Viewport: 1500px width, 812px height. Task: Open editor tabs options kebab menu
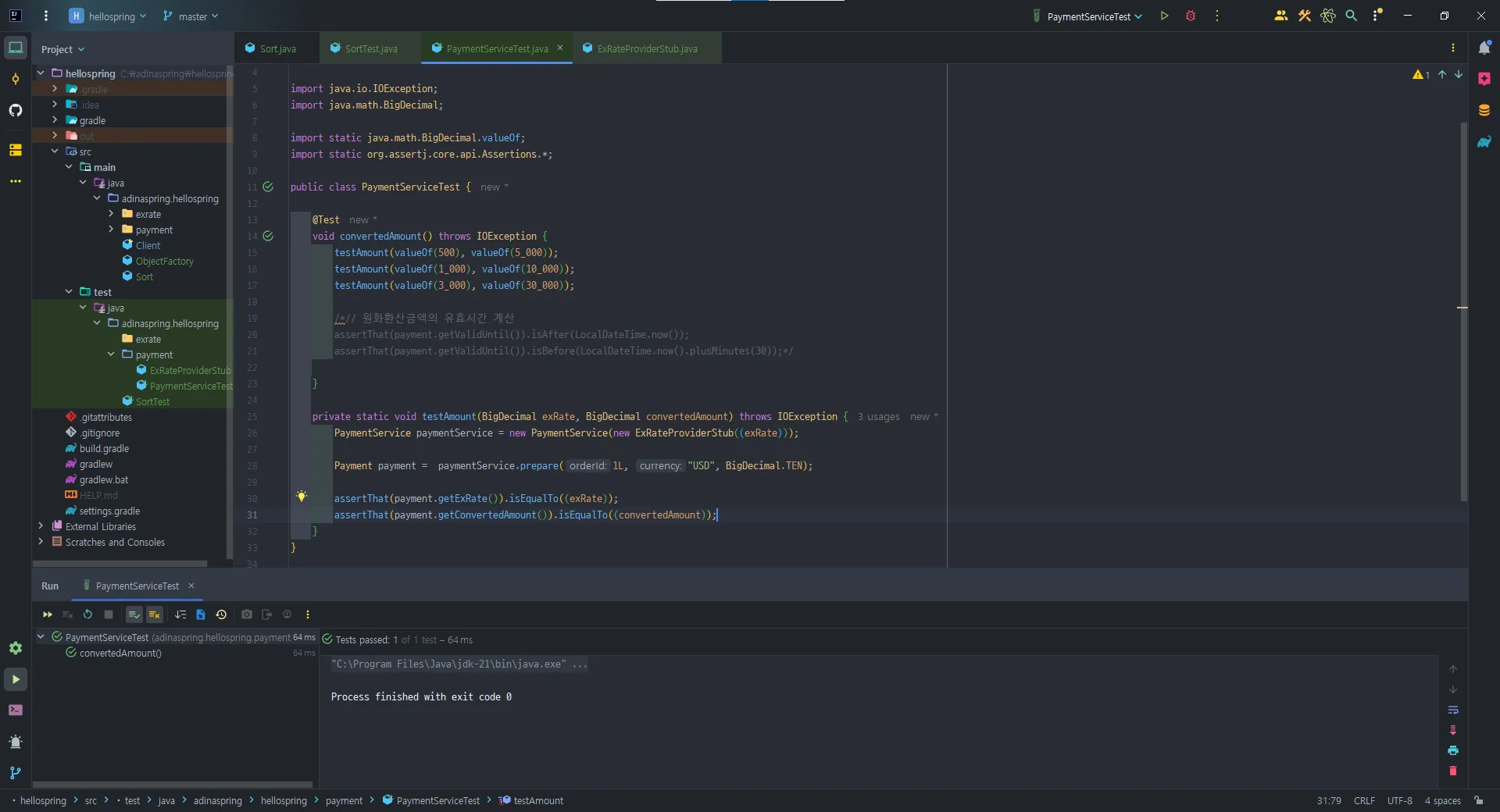(x=1453, y=48)
